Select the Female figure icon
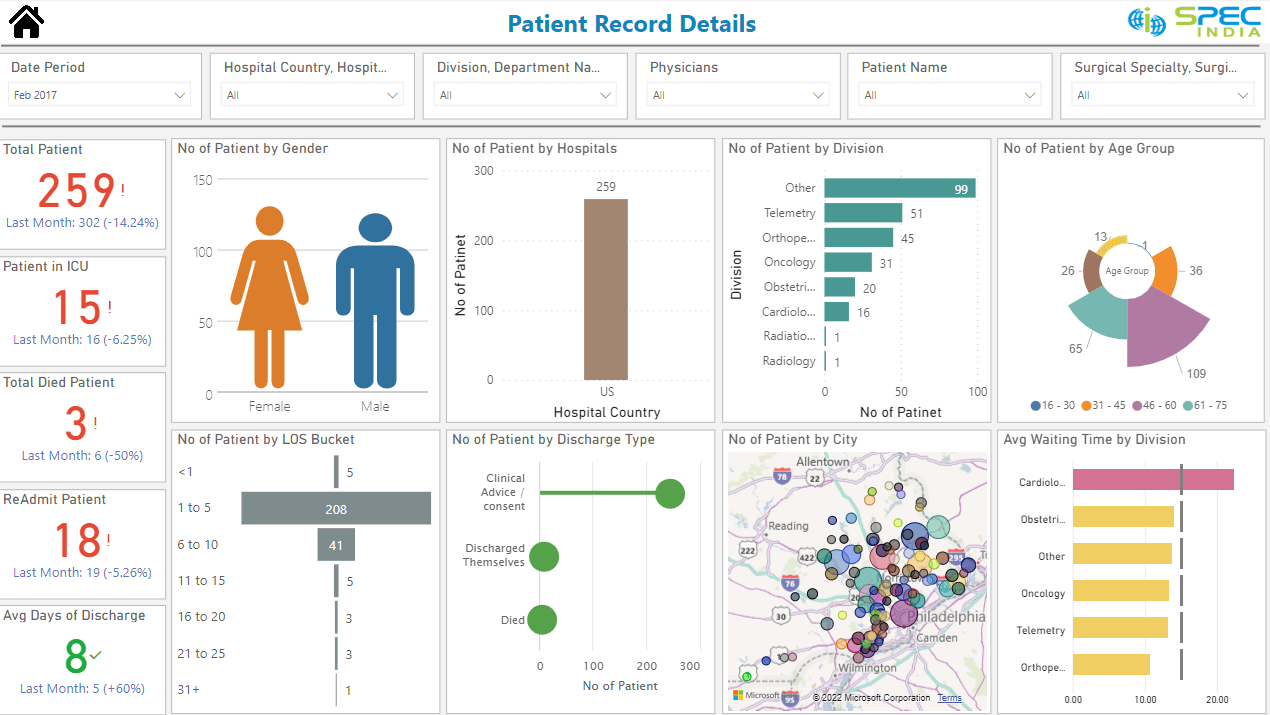 coord(270,297)
